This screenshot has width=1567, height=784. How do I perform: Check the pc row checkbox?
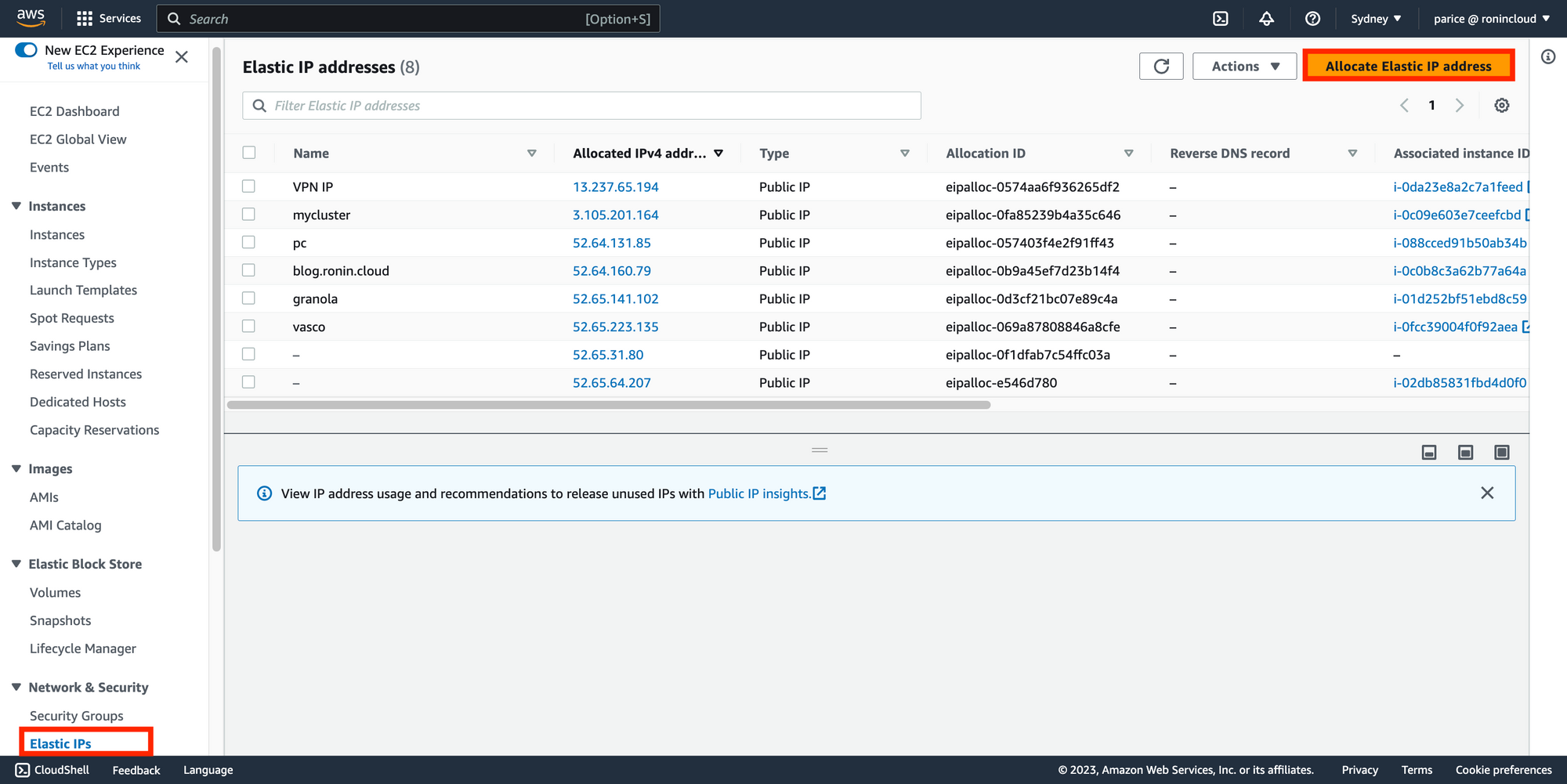(x=248, y=242)
